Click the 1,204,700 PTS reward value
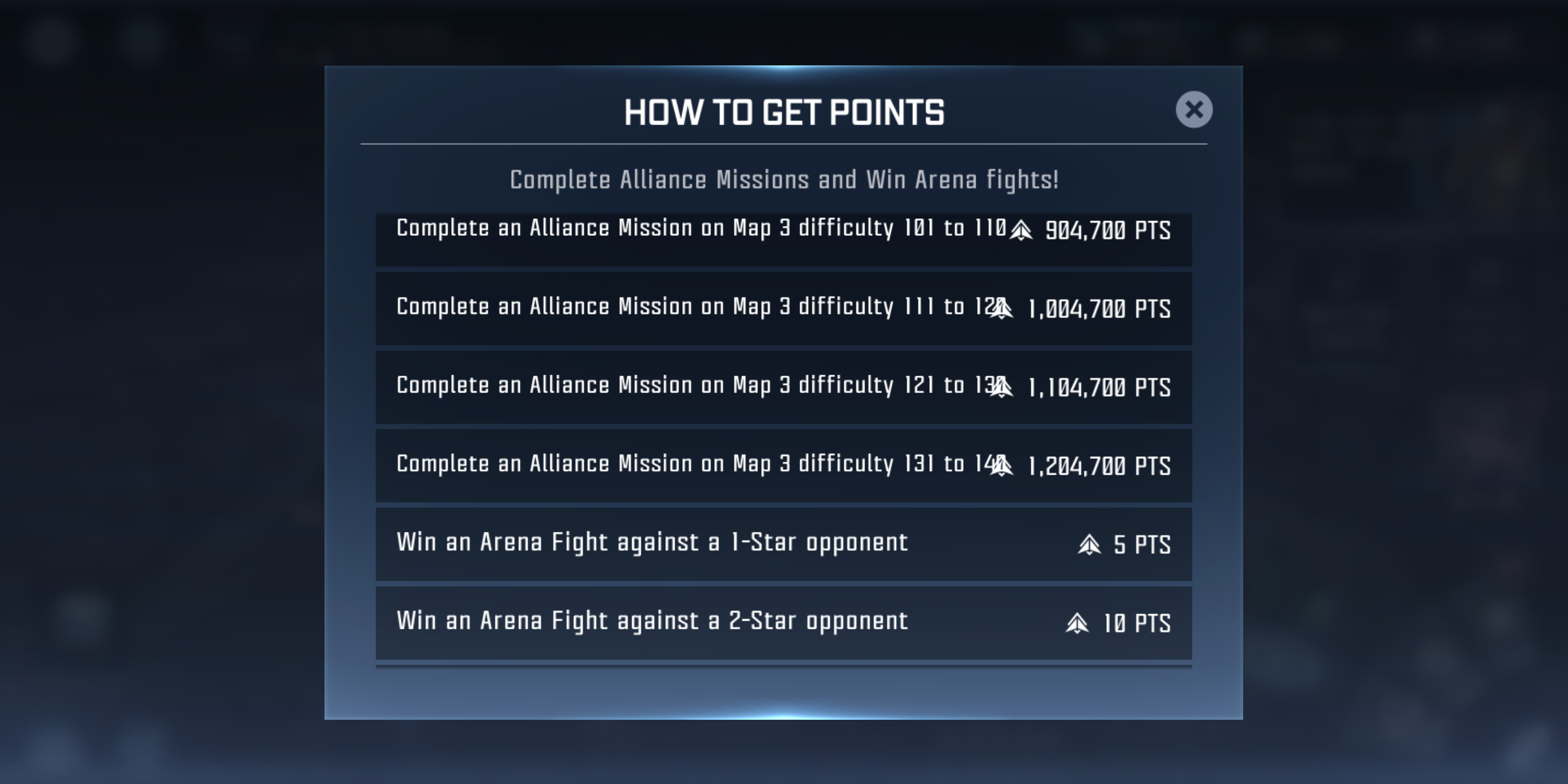The width and height of the screenshot is (1568, 784). click(x=1099, y=465)
